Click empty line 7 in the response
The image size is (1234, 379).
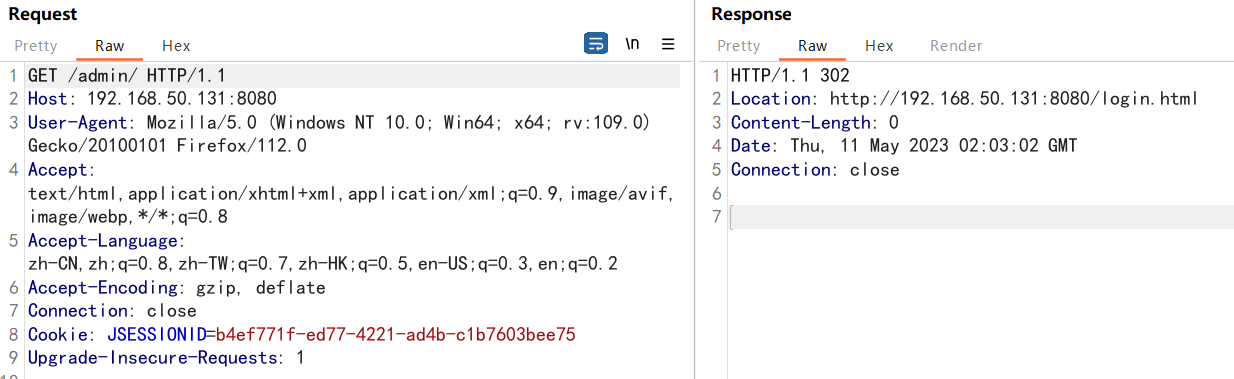pyautogui.click(x=982, y=217)
